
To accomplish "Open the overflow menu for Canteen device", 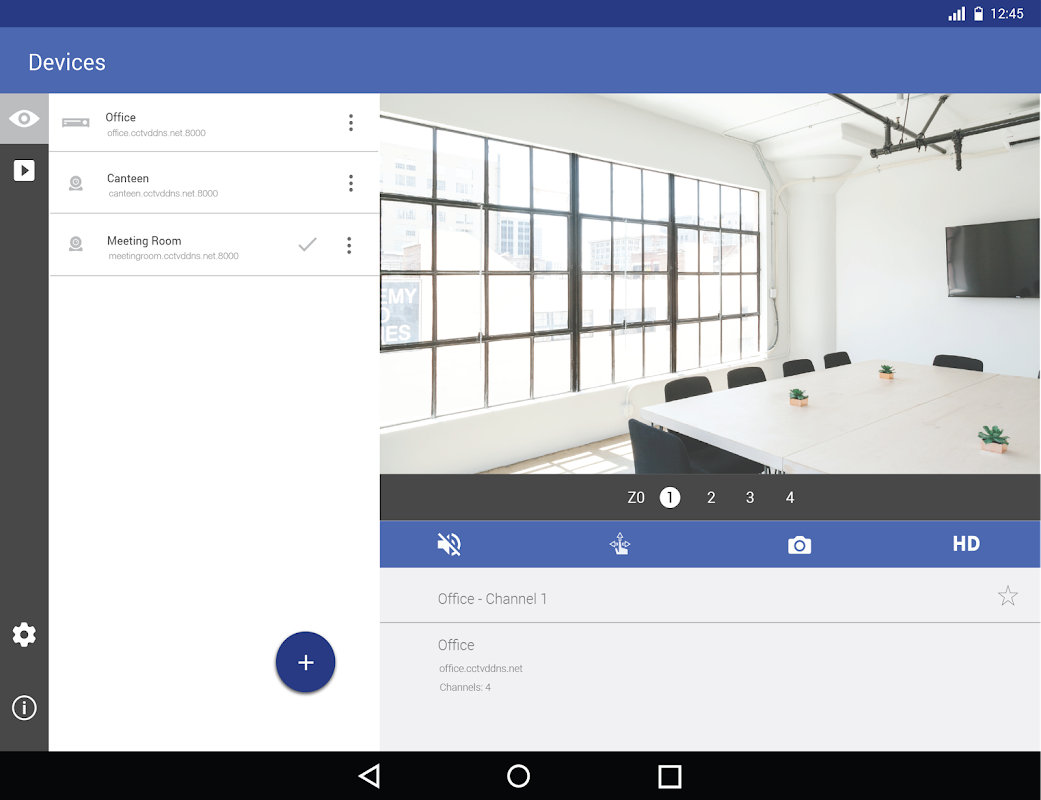I will pyautogui.click(x=350, y=183).
